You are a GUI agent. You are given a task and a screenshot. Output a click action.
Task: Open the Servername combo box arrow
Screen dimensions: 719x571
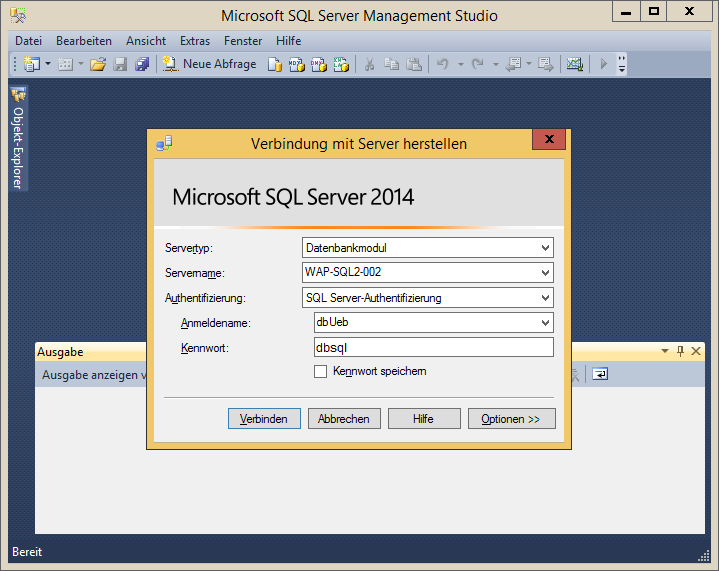pos(545,273)
